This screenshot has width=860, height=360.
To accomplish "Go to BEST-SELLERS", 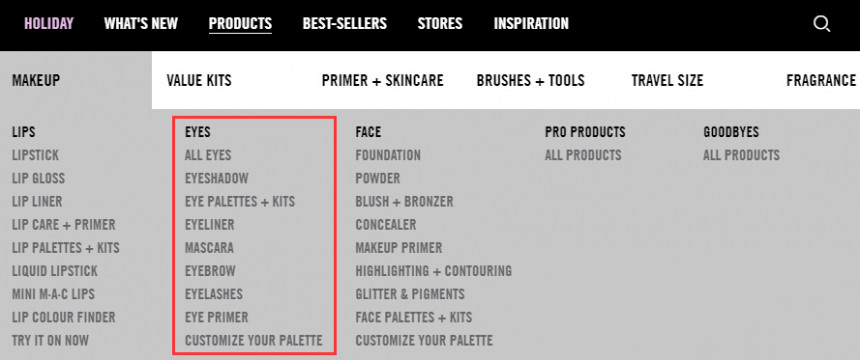I will pos(344,24).
